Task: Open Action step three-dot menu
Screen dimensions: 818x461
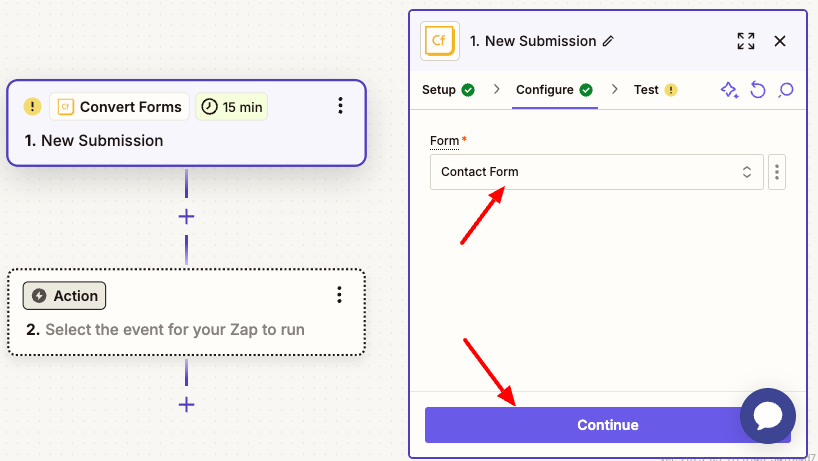Action: click(340, 294)
